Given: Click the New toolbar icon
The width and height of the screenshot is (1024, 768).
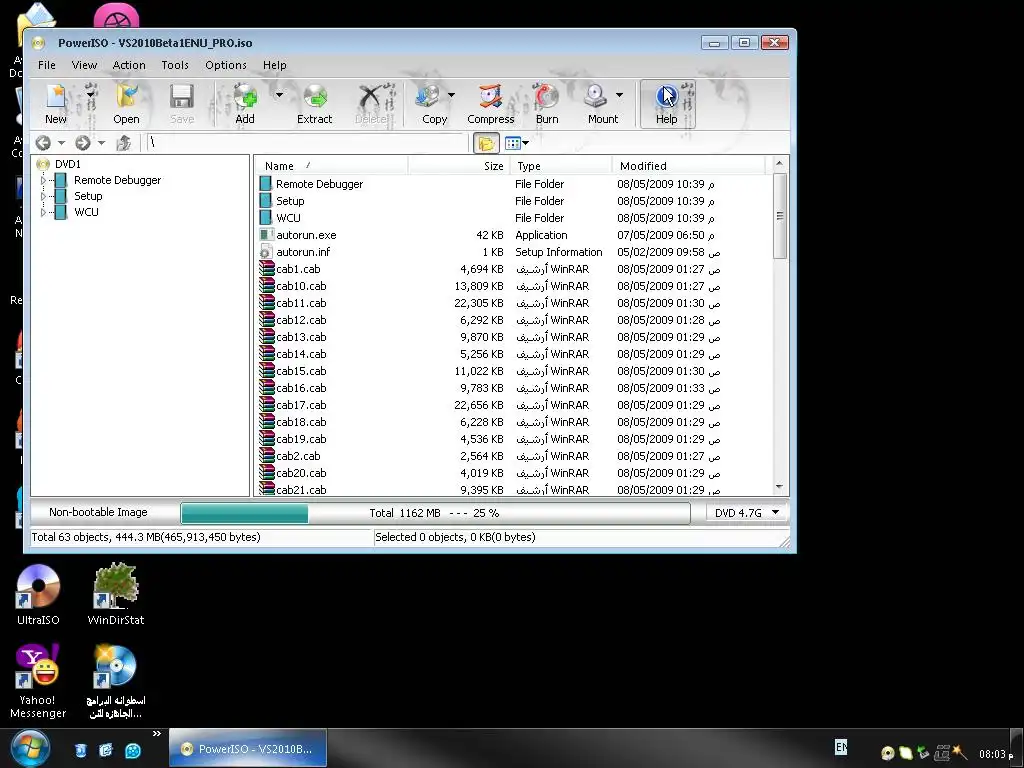Looking at the screenshot, I should click(56, 97).
